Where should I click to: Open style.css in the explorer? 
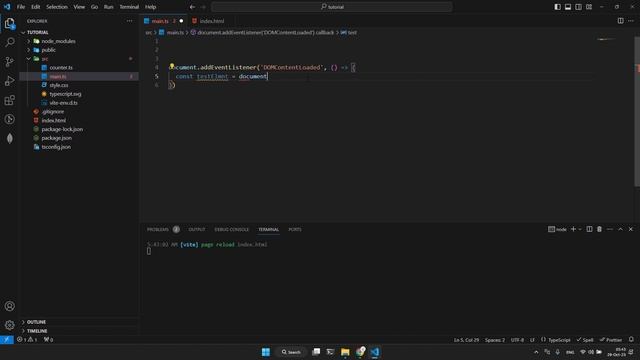coord(59,85)
